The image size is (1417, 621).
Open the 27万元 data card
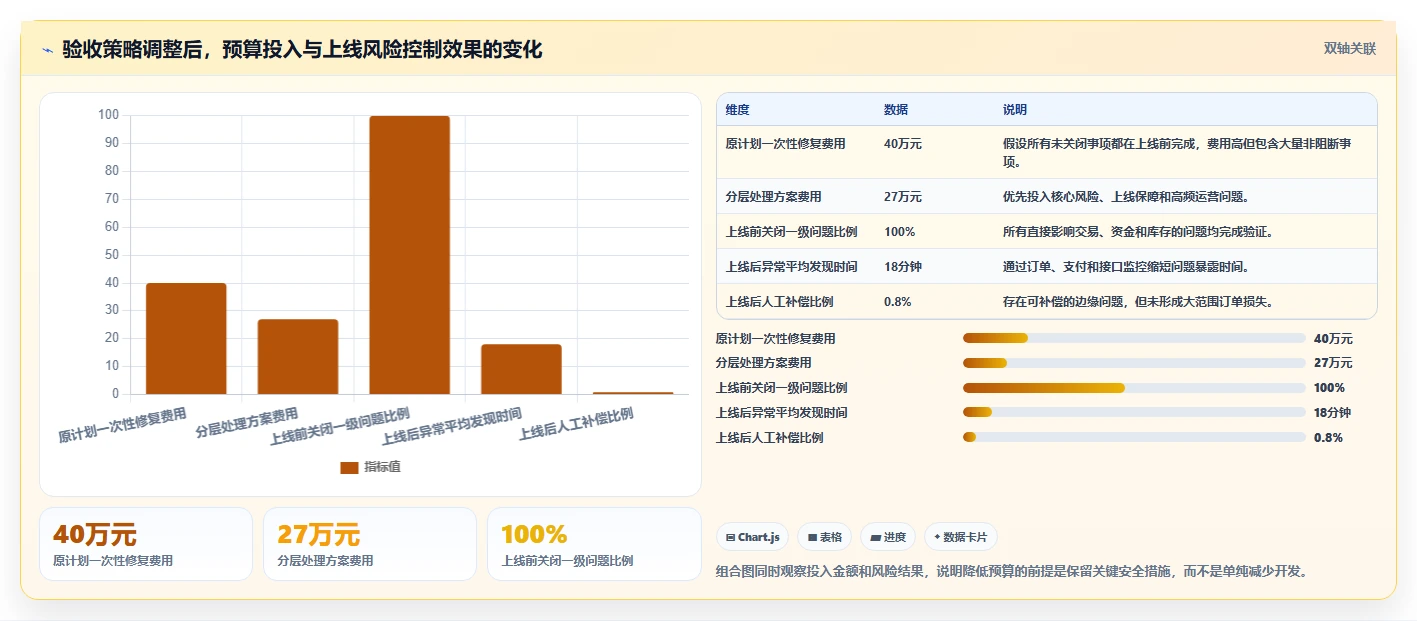click(x=370, y=544)
